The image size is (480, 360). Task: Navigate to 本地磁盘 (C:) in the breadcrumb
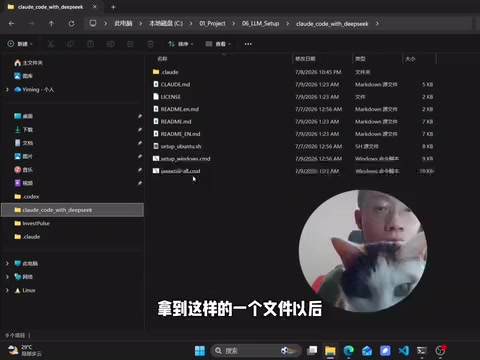[166, 24]
